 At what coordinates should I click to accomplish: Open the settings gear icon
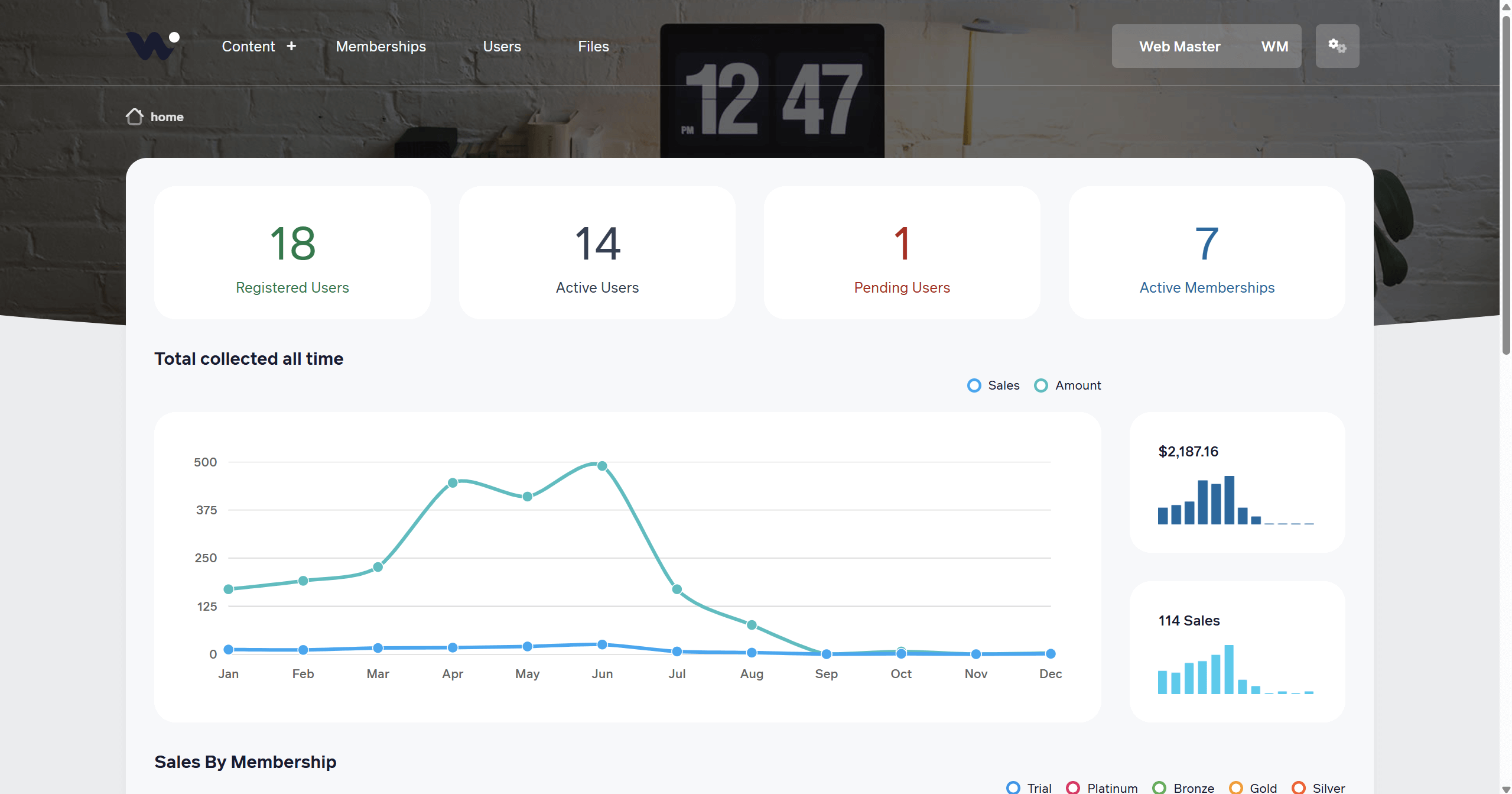pyautogui.click(x=1337, y=46)
